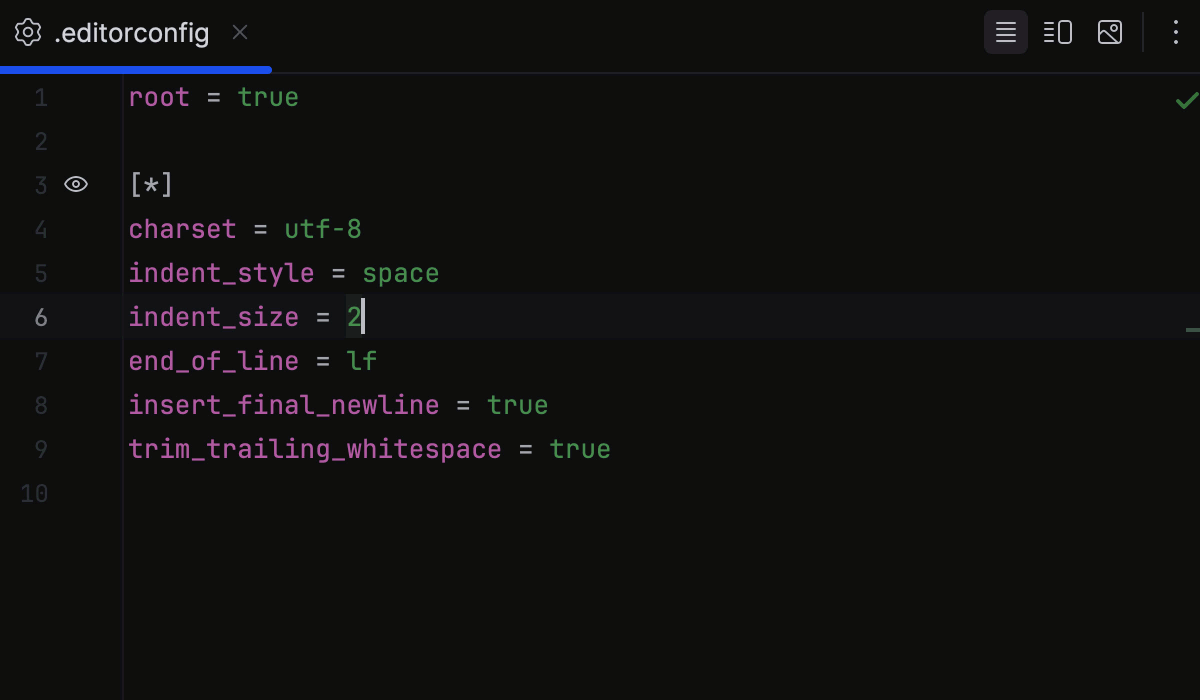Open the split editor and preview layout

point(1057,32)
